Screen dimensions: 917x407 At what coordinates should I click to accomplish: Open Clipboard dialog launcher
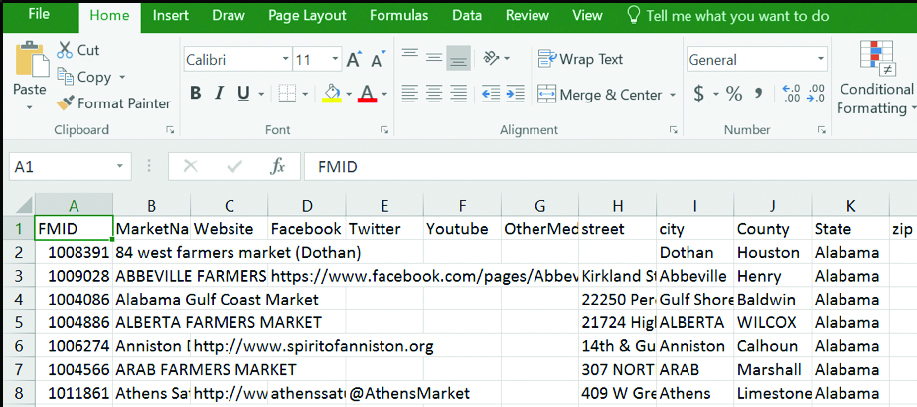[x=170, y=130]
